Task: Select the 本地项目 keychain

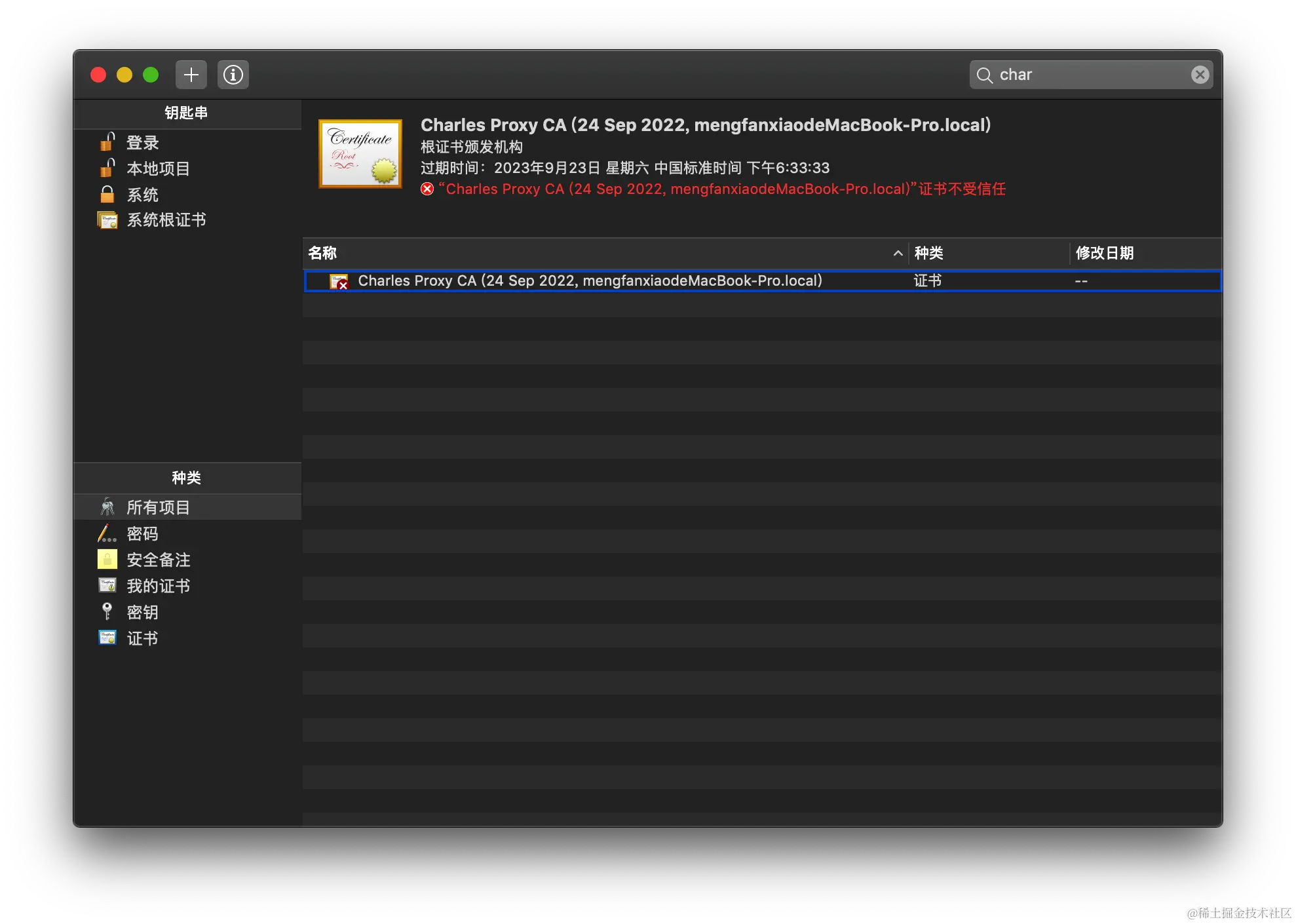Action: click(x=158, y=169)
